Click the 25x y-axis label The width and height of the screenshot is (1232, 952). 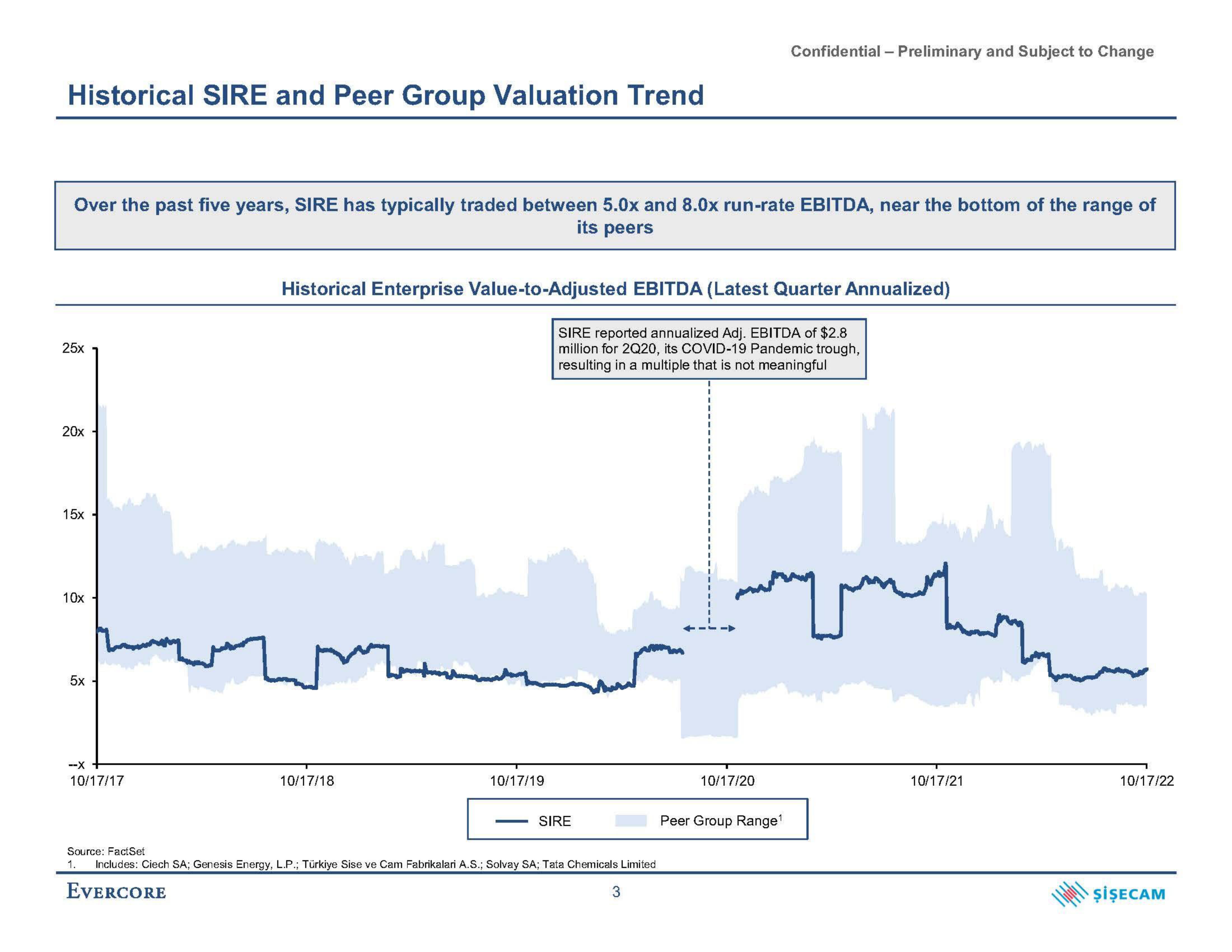pyautogui.click(x=73, y=348)
